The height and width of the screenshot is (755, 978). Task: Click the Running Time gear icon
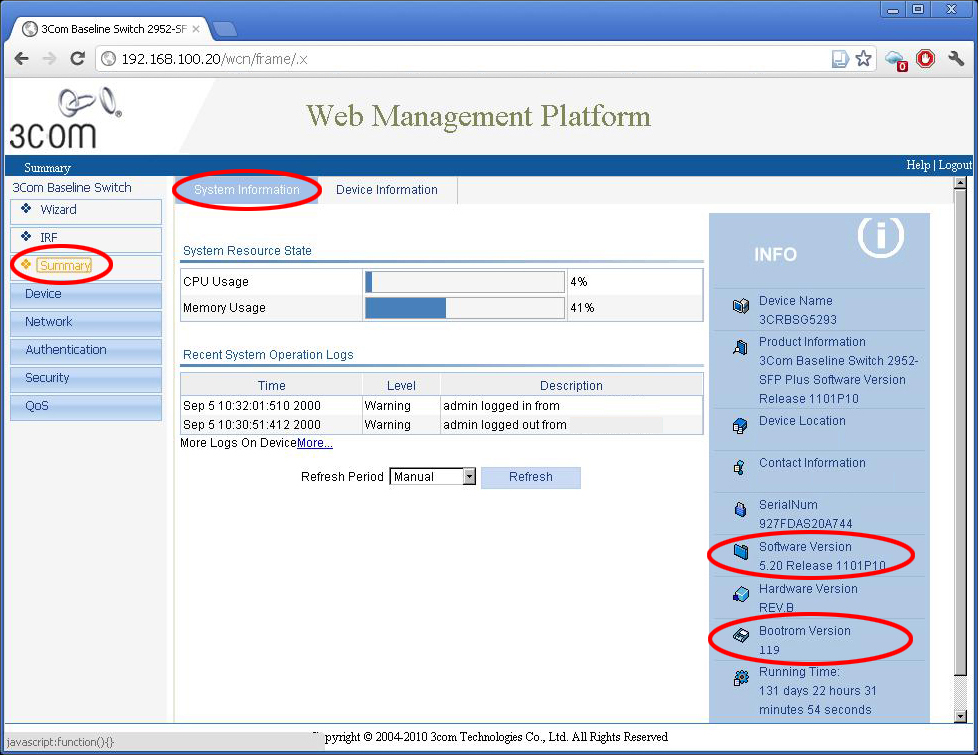[x=741, y=678]
